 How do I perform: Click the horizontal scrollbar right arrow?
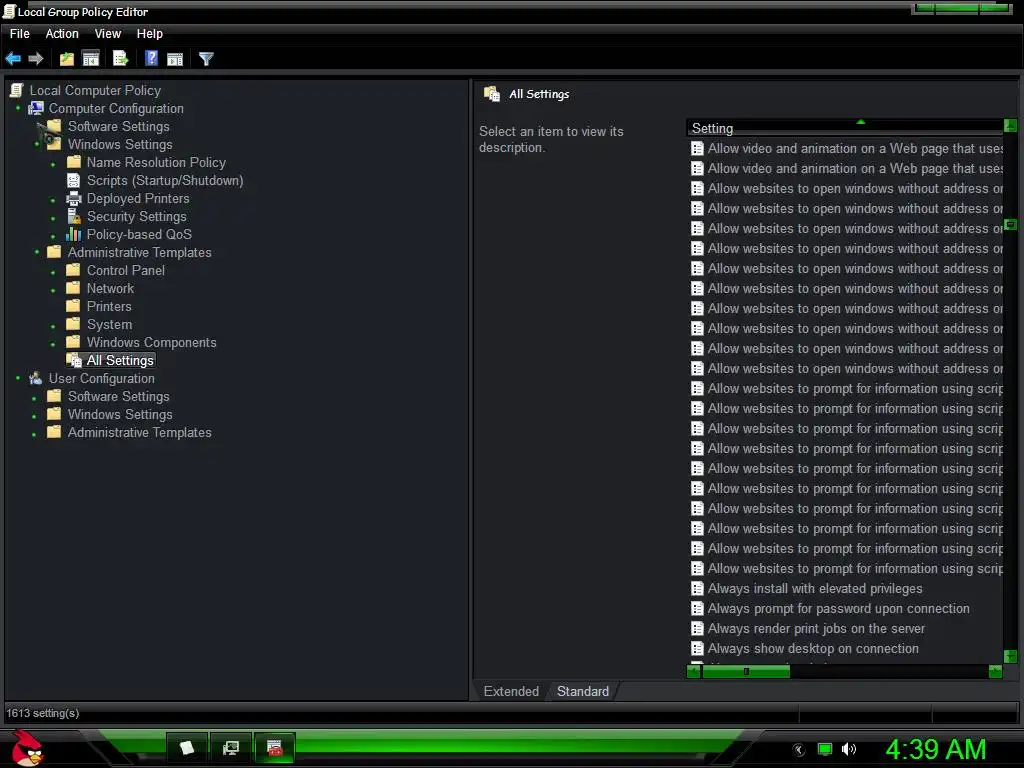[x=995, y=671]
